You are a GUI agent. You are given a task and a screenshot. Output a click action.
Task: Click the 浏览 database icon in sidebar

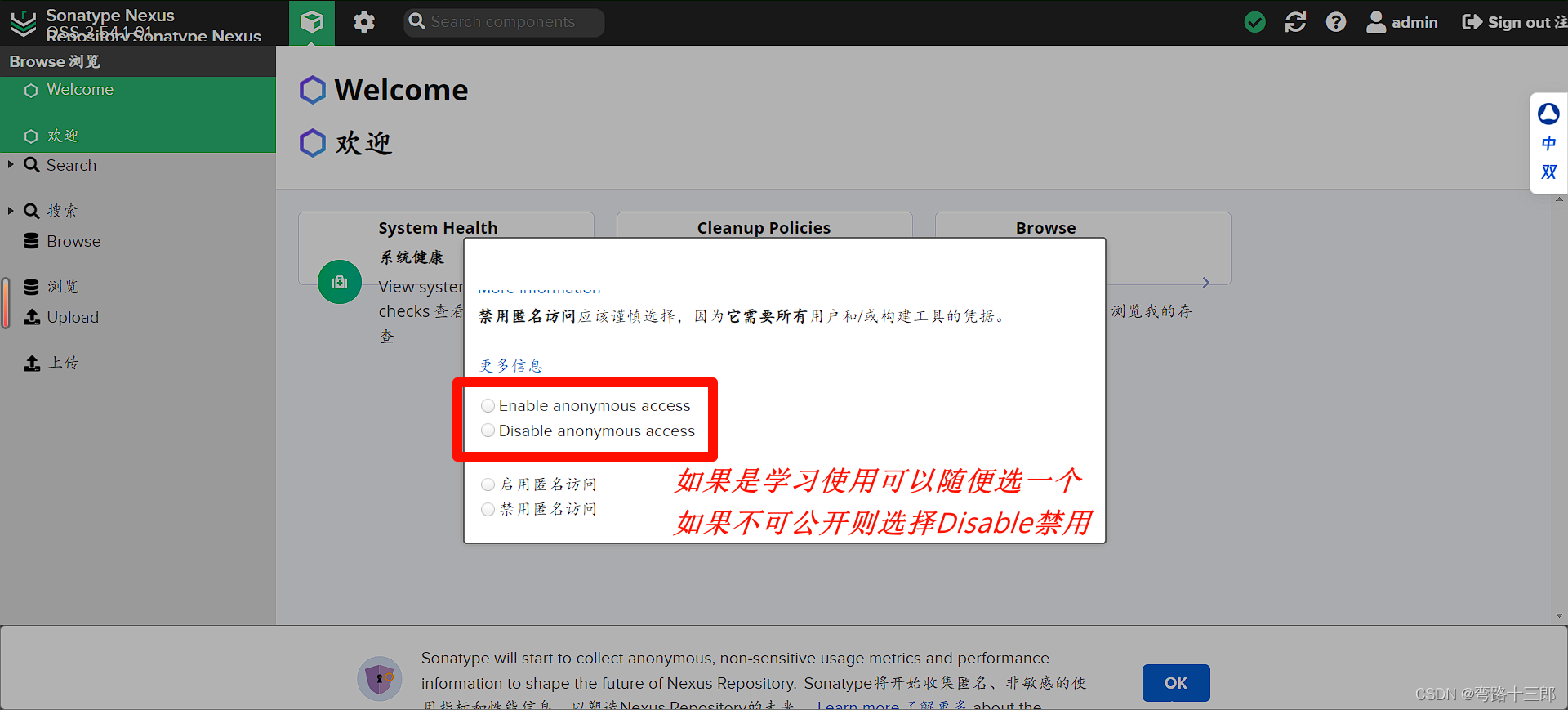point(31,287)
